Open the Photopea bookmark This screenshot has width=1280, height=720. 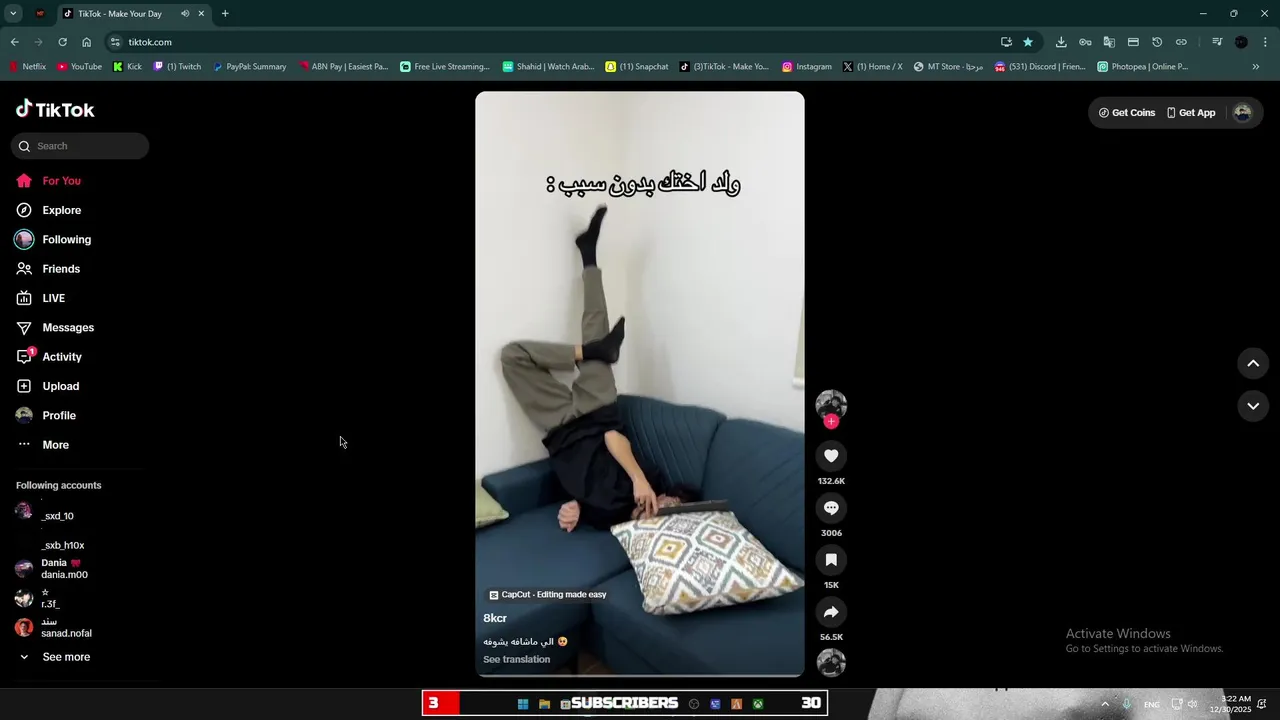(1143, 67)
